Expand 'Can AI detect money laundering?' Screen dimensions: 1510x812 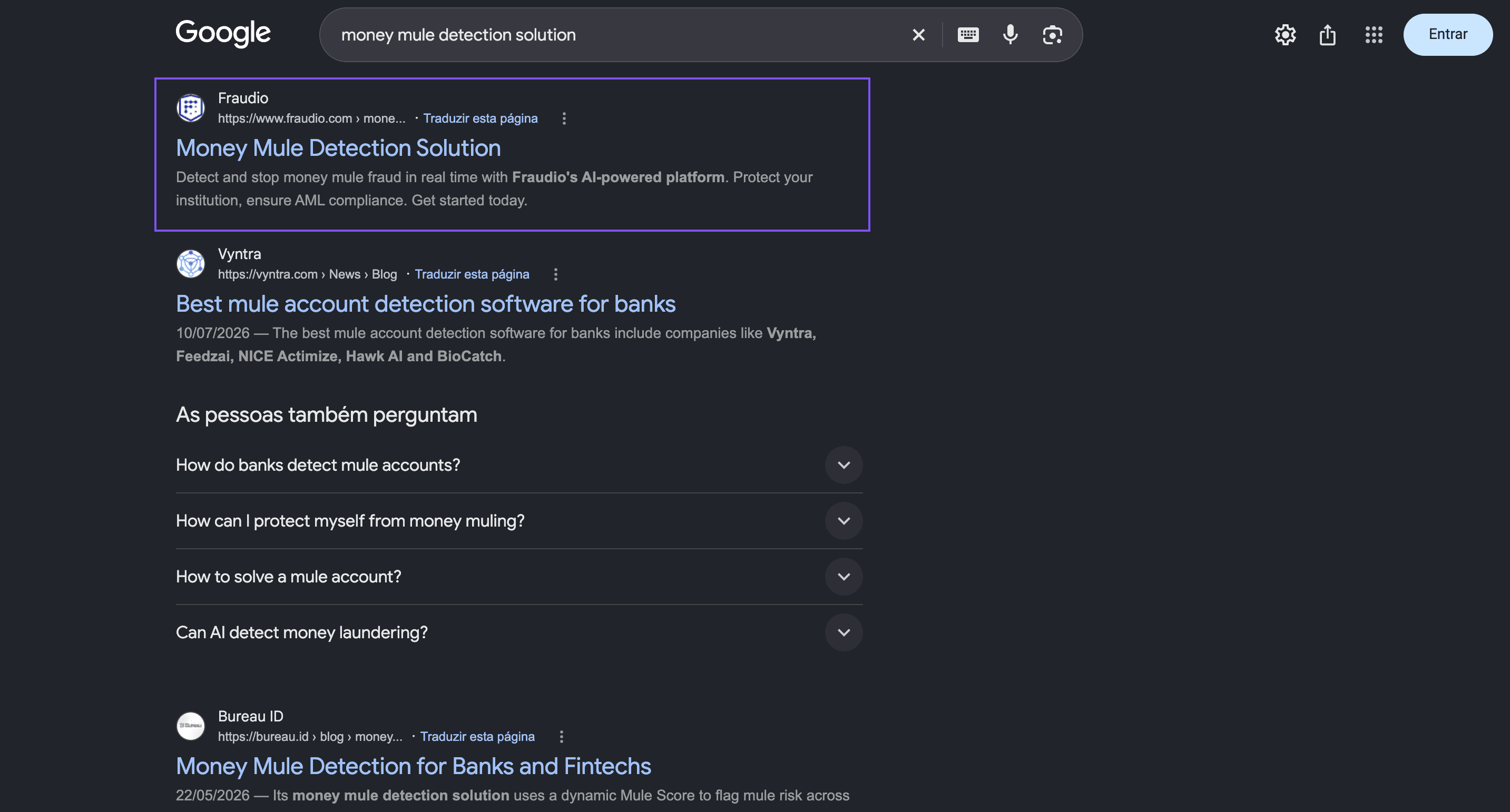tap(519, 633)
